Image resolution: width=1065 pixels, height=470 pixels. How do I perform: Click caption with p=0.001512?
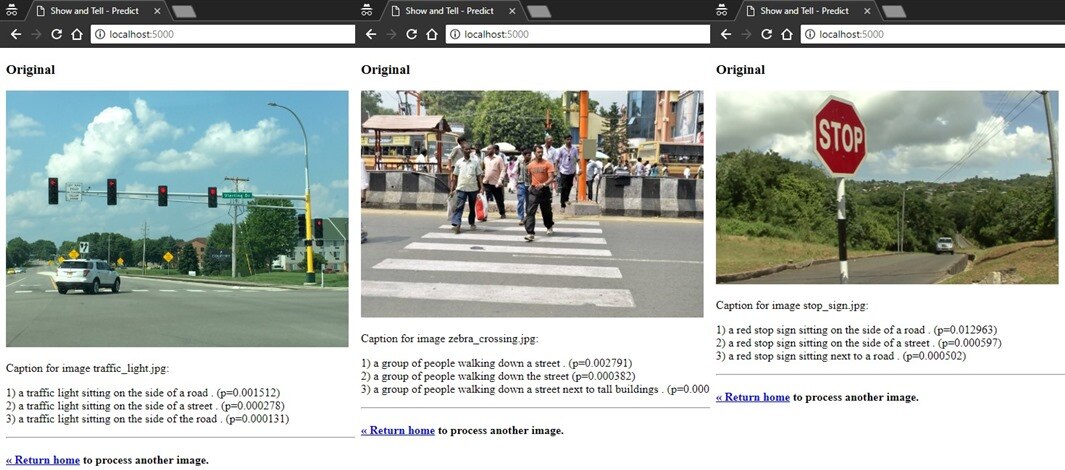click(x=143, y=393)
